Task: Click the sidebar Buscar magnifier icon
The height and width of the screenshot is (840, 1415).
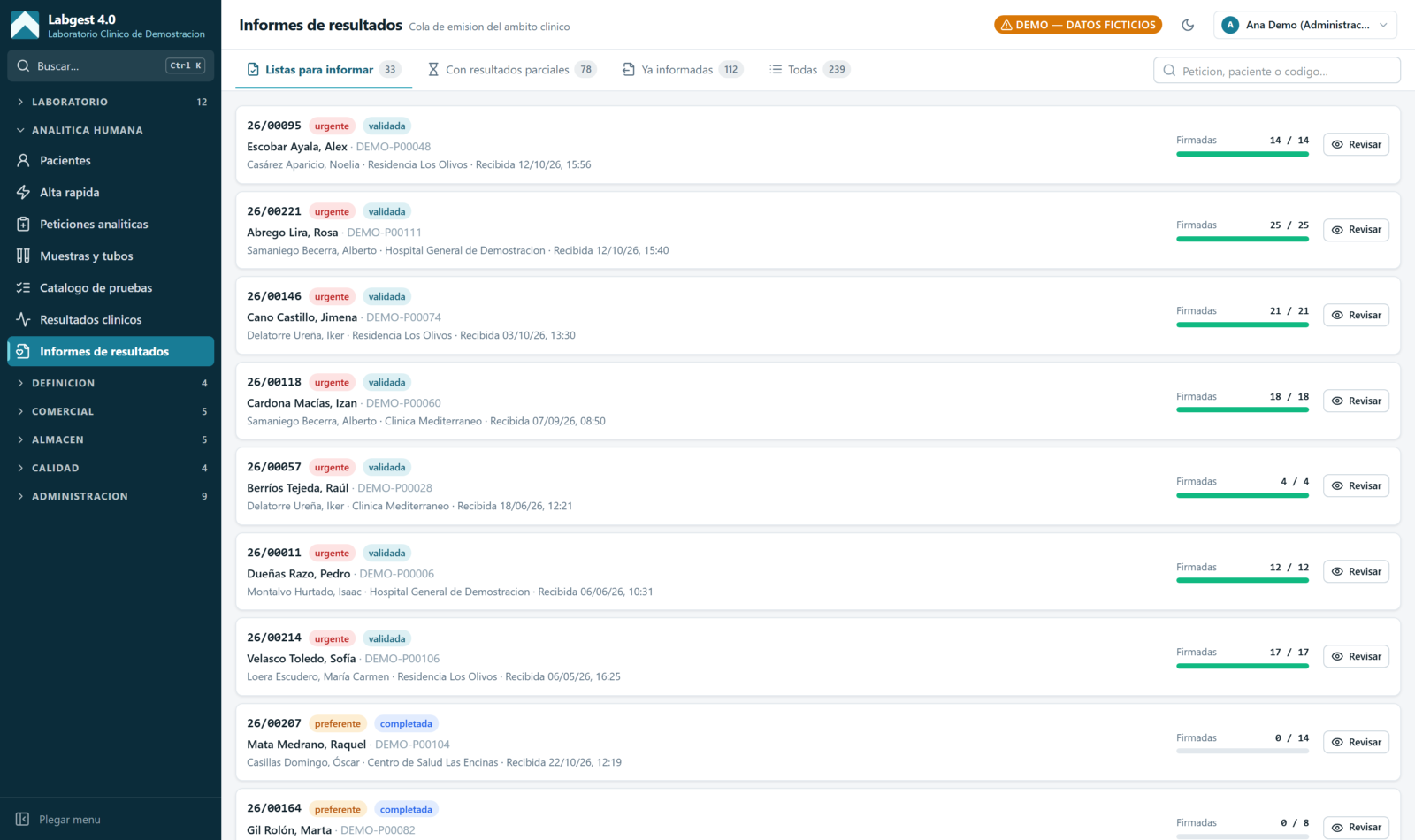Action: coord(23,66)
